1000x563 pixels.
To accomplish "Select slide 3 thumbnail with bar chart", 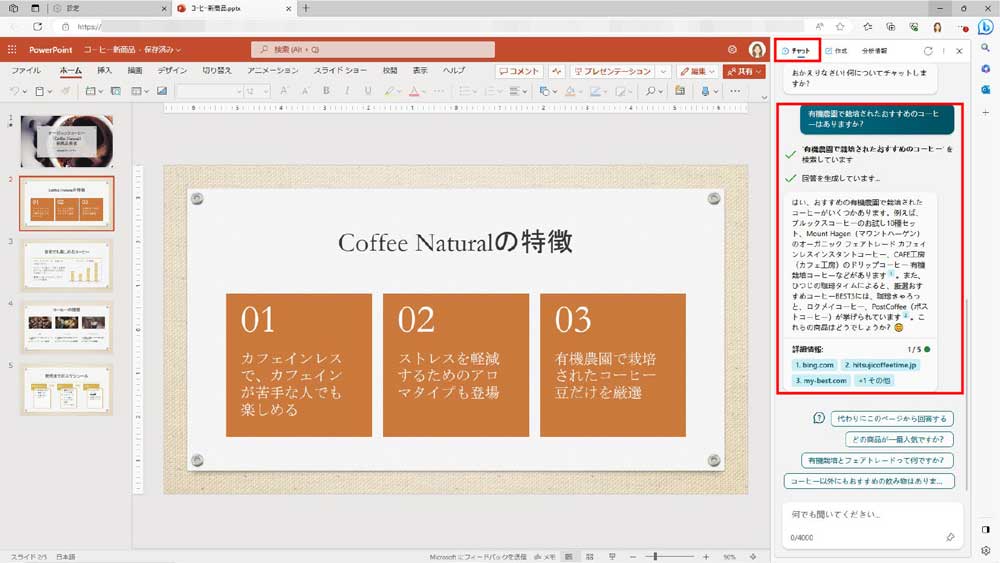I will 67,265.
